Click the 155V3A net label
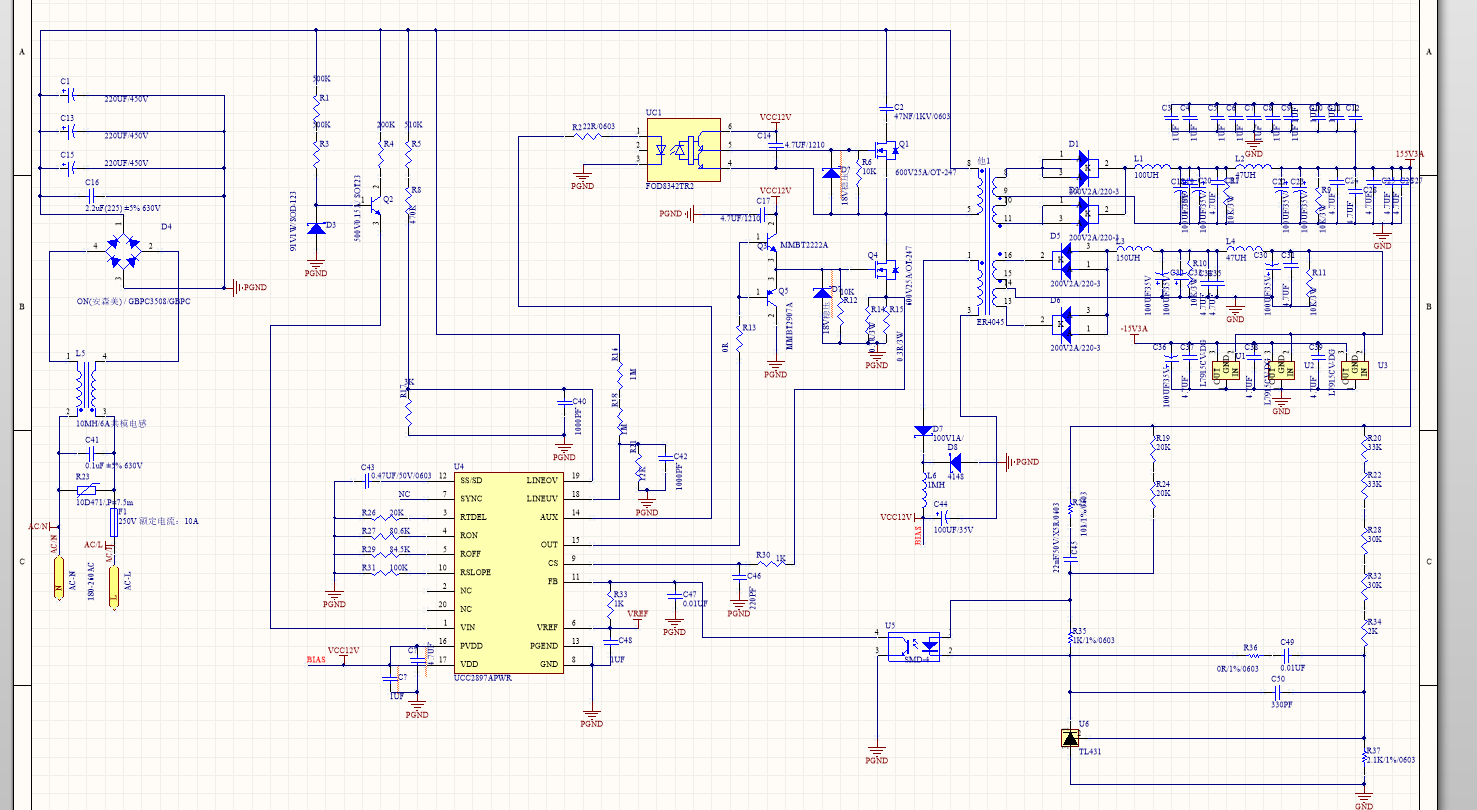This screenshot has width=1477, height=810. point(1410,153)
